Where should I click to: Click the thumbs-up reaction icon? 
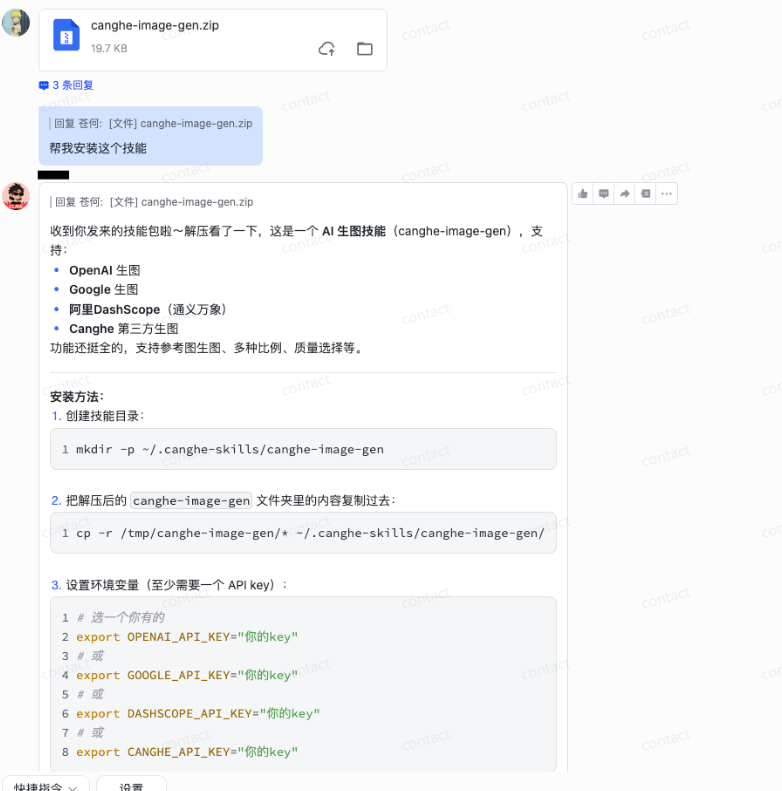[583, 194]
